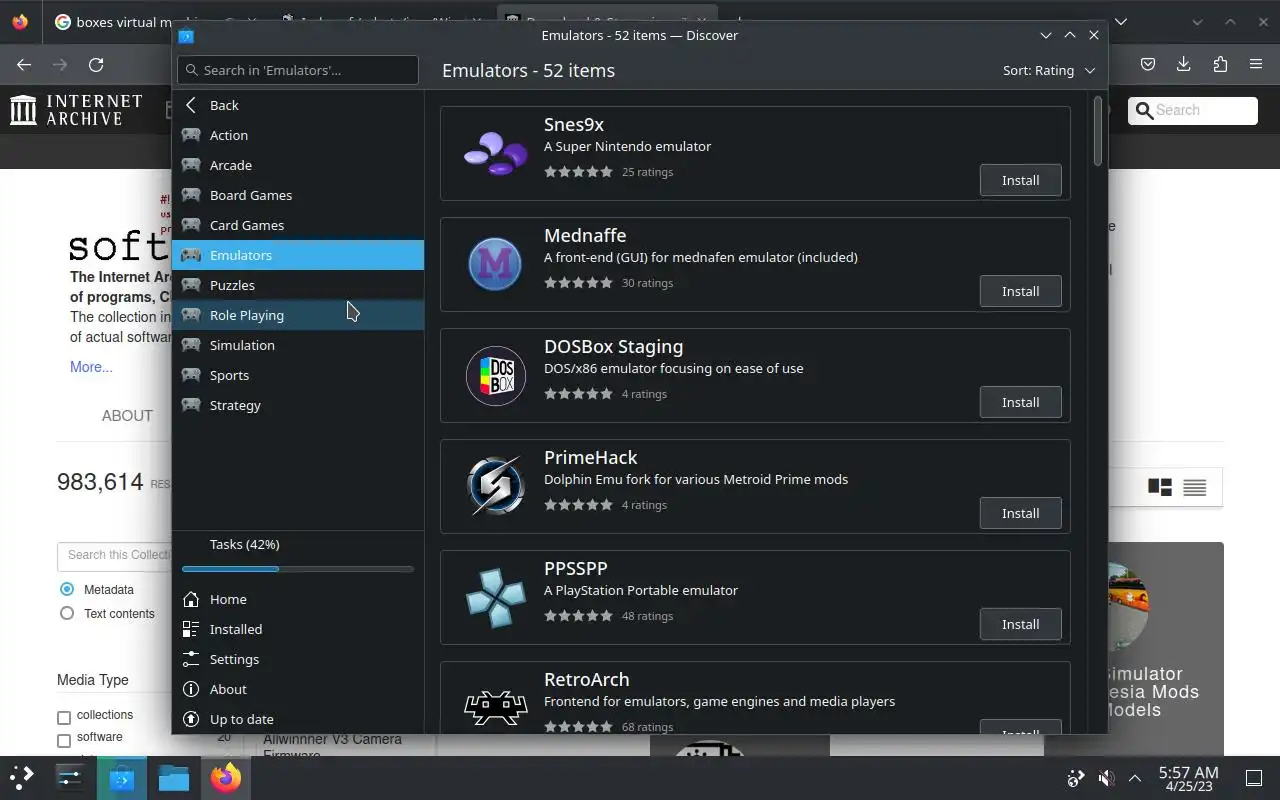Click the More... link on Internet Archive

click(x=91, y=367)
